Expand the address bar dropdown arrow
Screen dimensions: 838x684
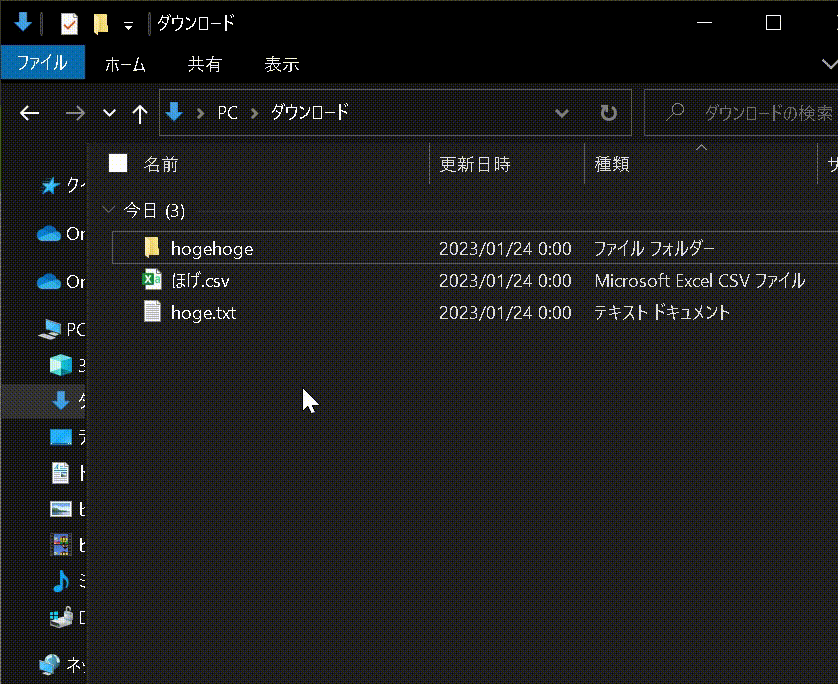pos(562,112)
